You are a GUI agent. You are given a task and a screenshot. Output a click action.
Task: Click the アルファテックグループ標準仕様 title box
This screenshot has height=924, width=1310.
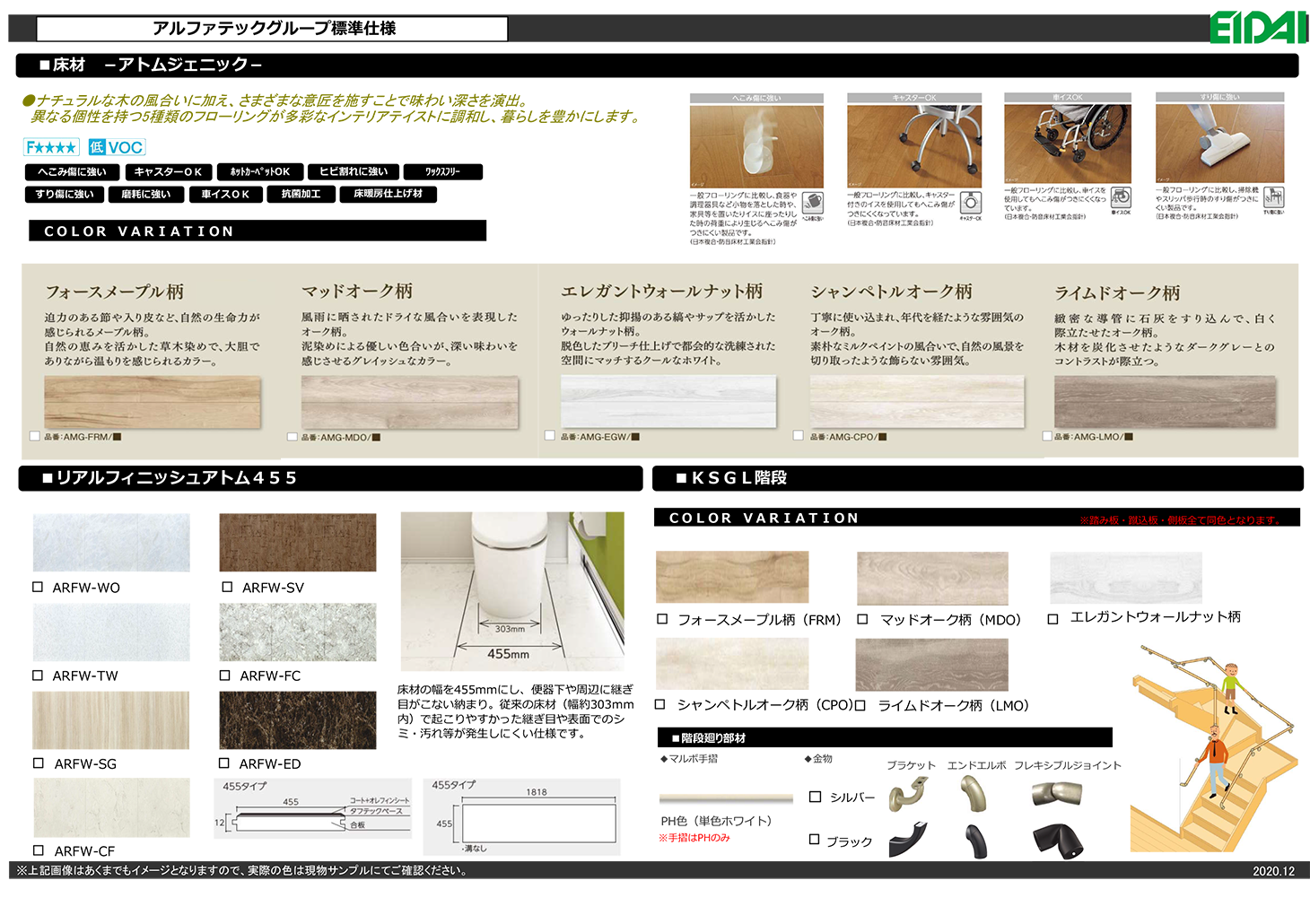(x=272, y=29)
